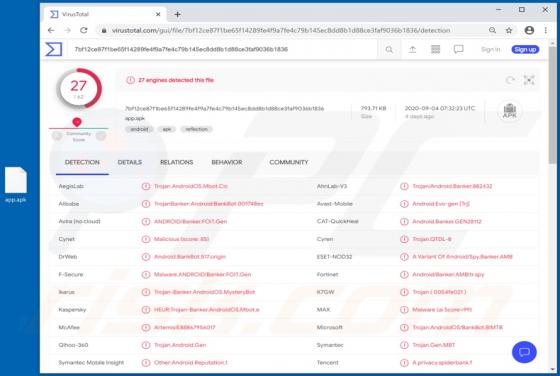Click the Ikarus engine name

67,292
